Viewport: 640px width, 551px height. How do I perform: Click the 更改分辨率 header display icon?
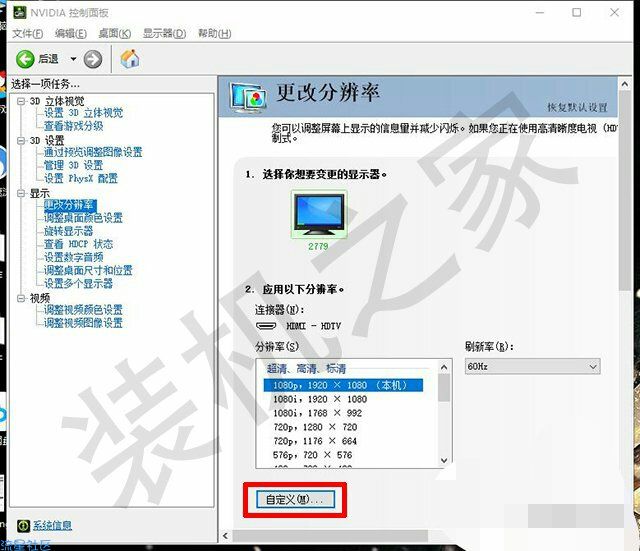(249, 98)
